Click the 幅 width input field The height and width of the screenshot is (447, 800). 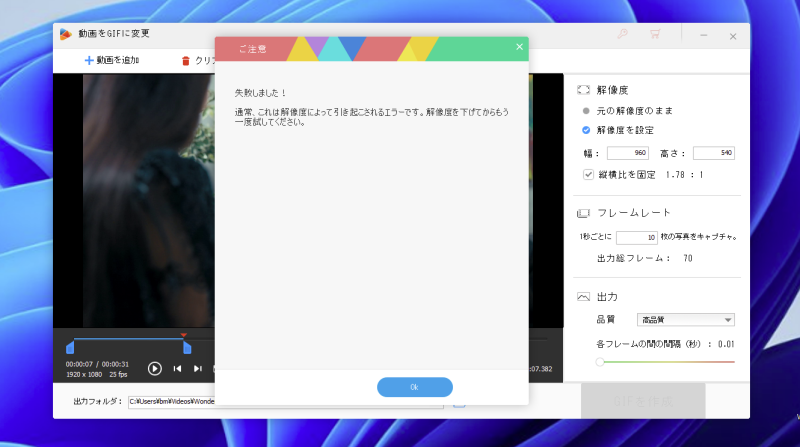628,153
